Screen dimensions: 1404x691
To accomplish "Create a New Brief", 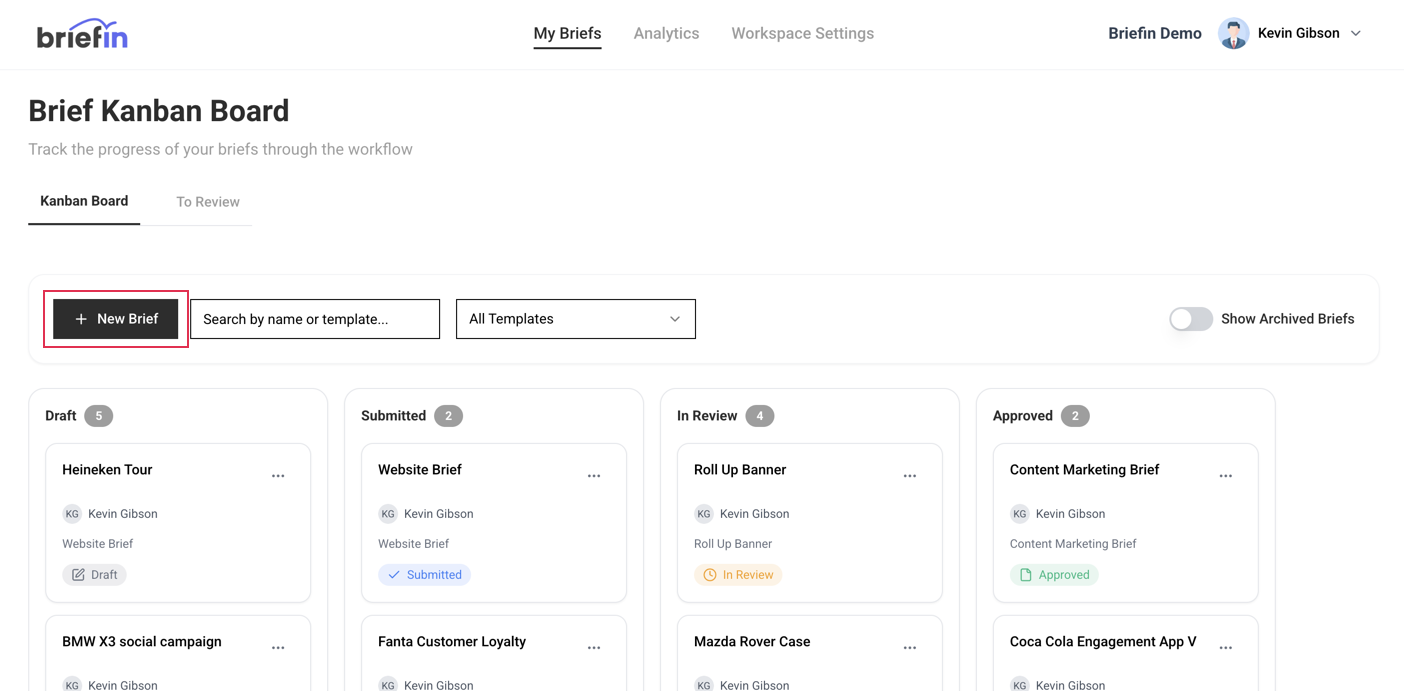I will point(116,319).
